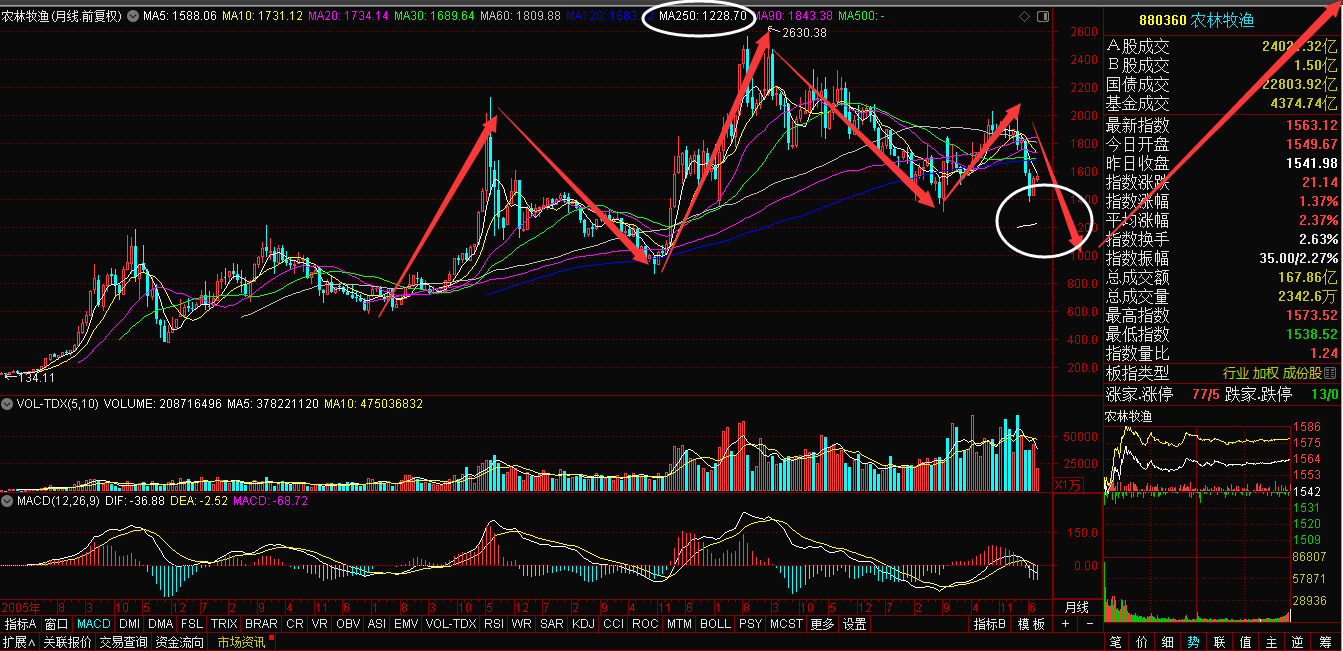The image size is (1343, 651).
Task: Click the 板指类型 row in quote panel
Action: point(1222,373)
